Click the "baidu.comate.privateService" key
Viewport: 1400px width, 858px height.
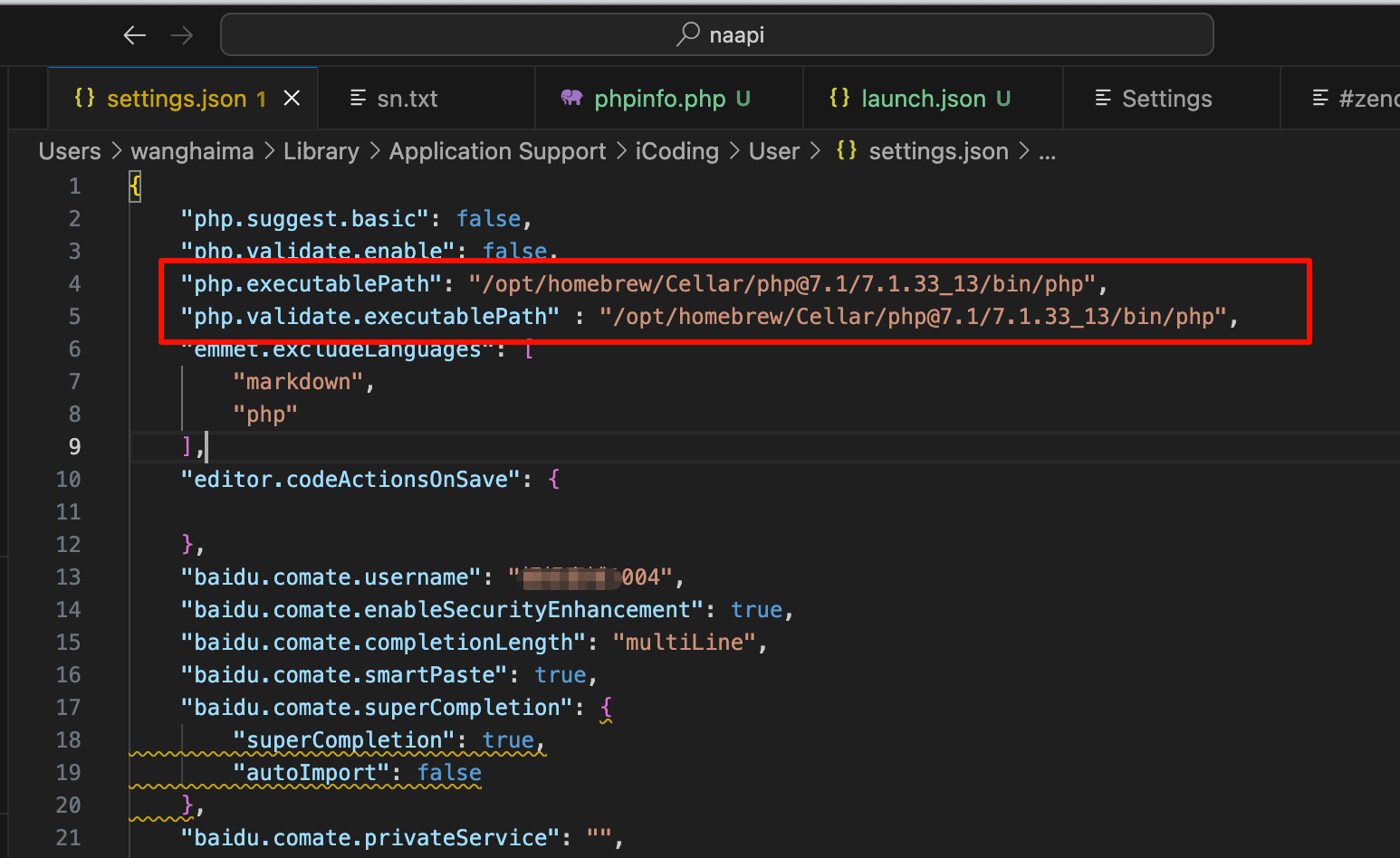click(370, 838)
